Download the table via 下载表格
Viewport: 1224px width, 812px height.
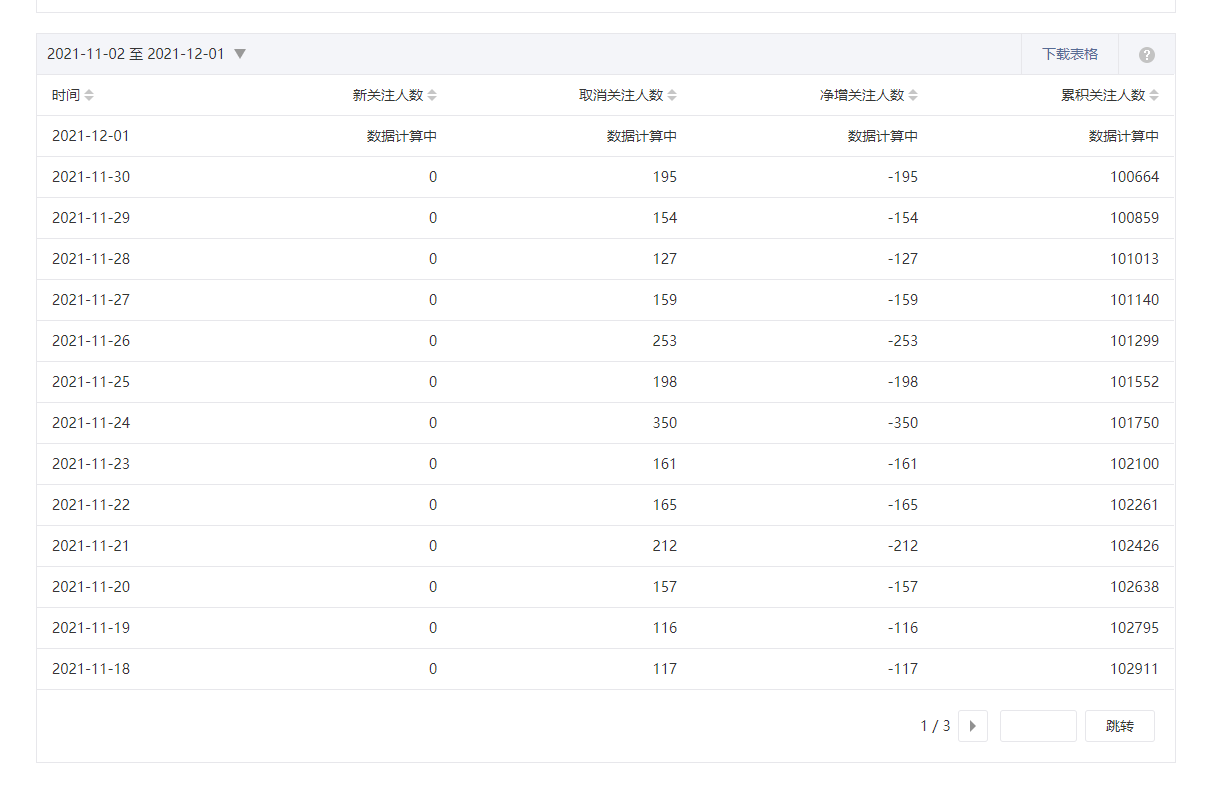click(x=1069, y=54)
